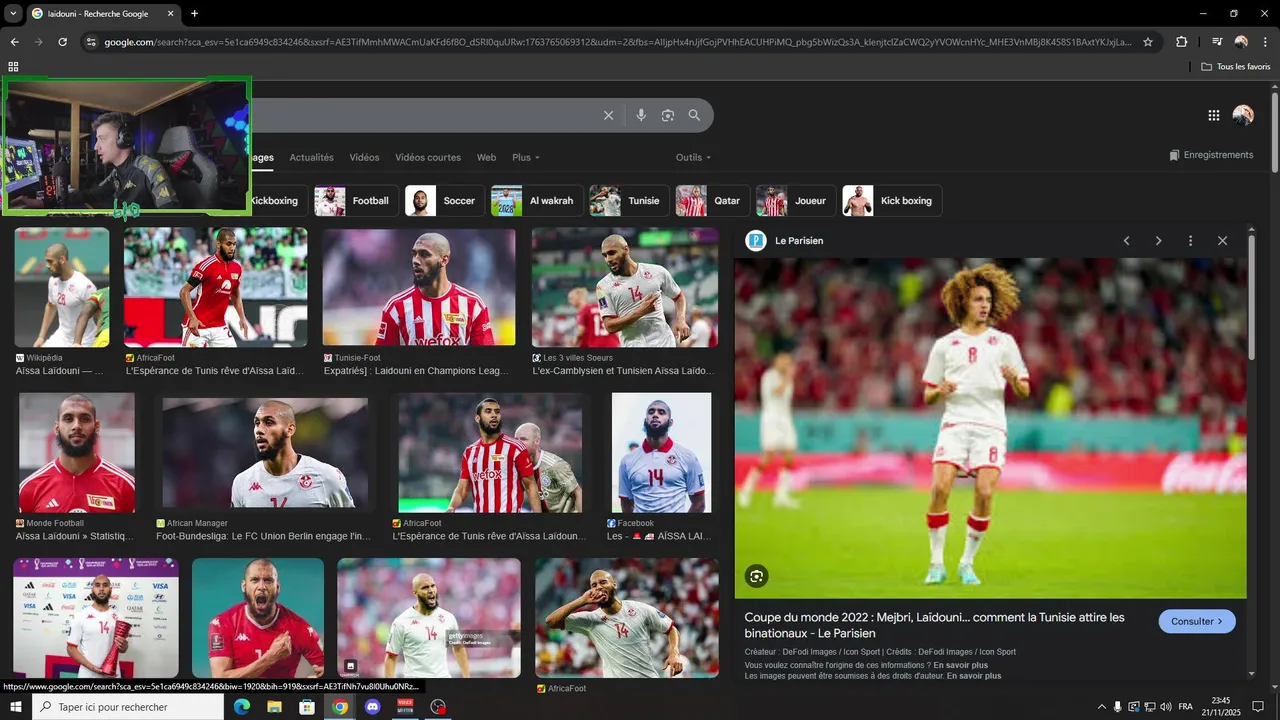Bookmark this page with star

[x=1148, y=42]
